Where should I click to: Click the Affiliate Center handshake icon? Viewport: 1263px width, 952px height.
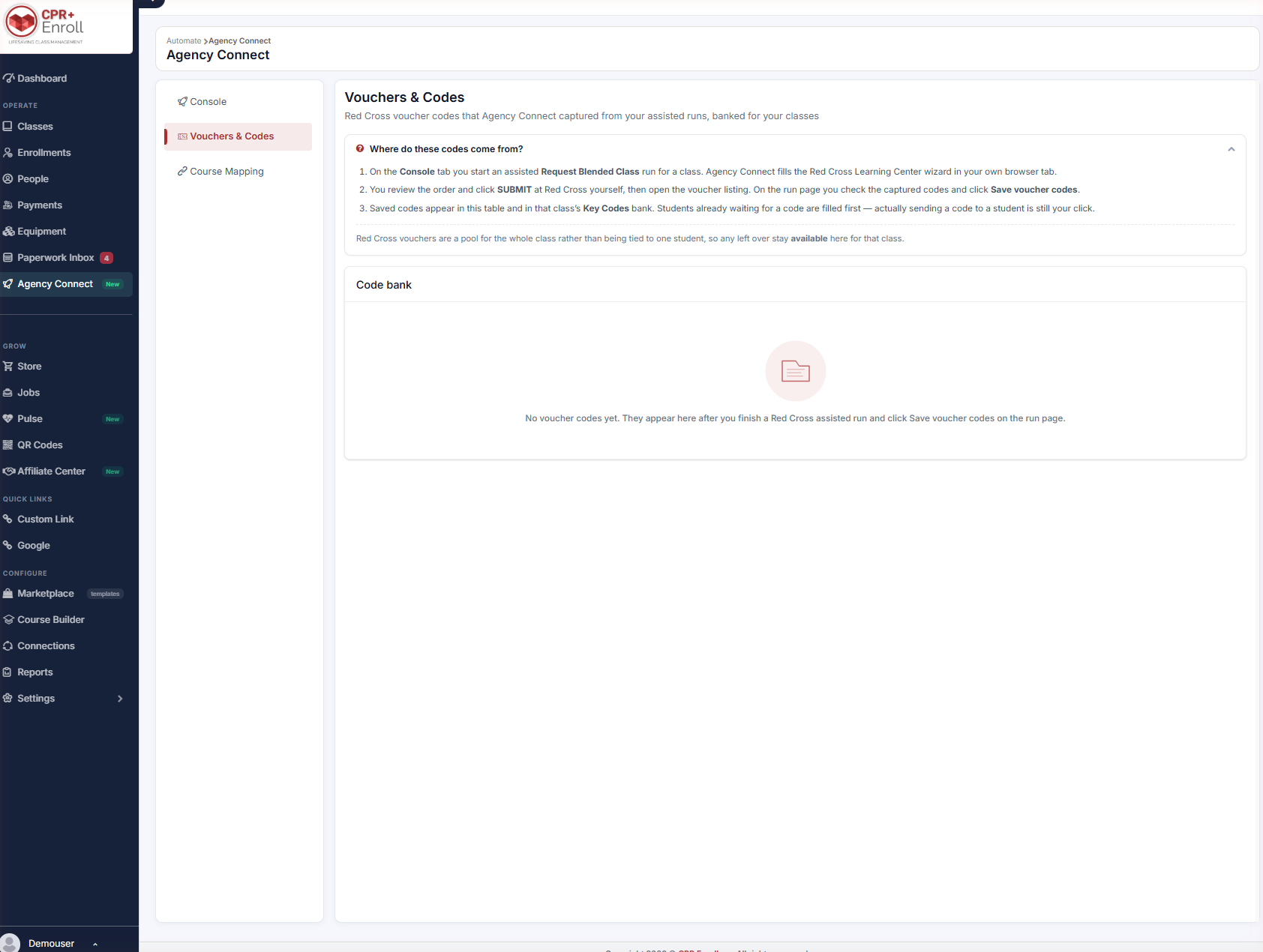tap(8, 471)
